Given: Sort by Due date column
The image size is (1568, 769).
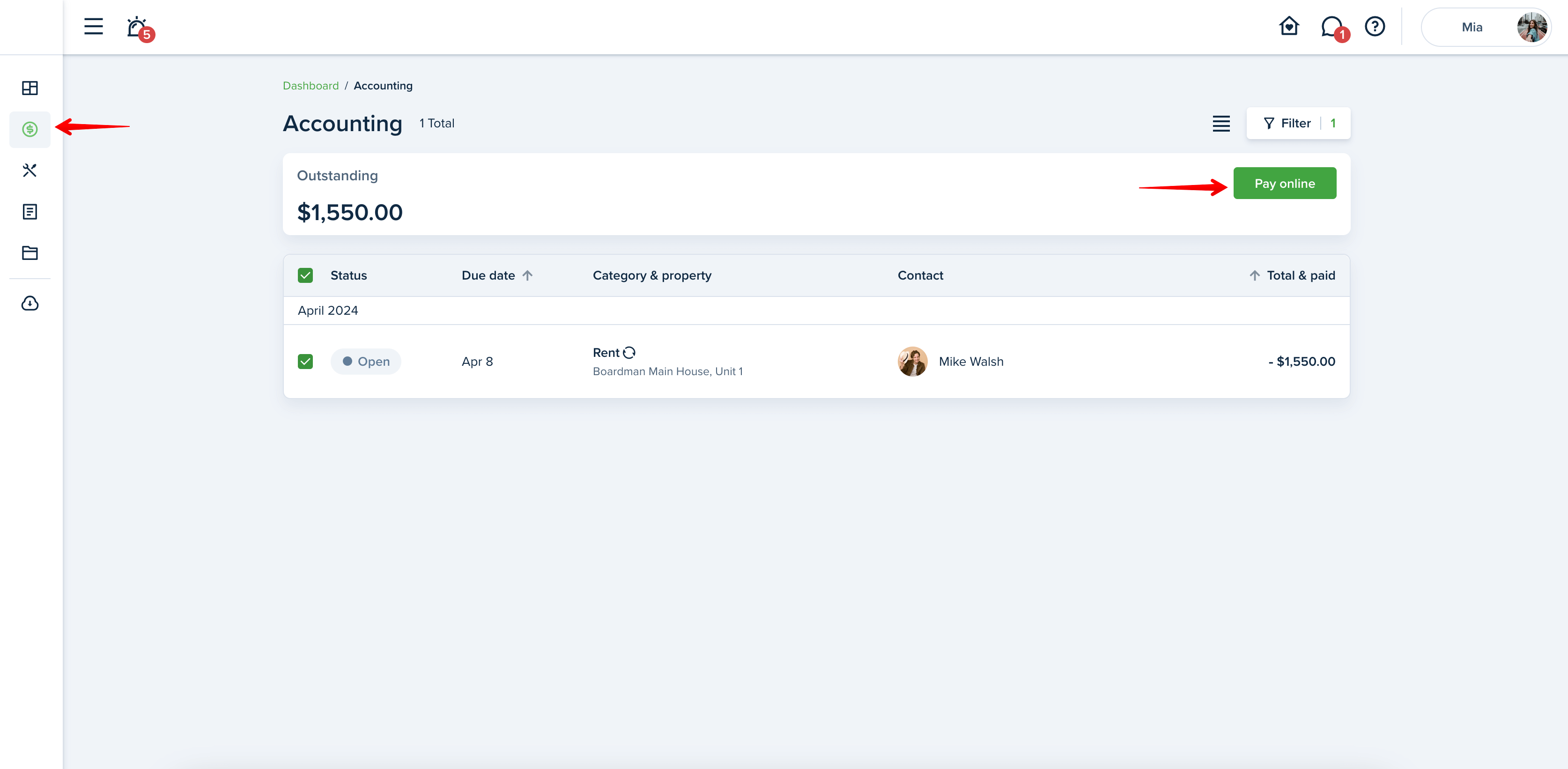Looking at the screenshot, I should point(497,276).
